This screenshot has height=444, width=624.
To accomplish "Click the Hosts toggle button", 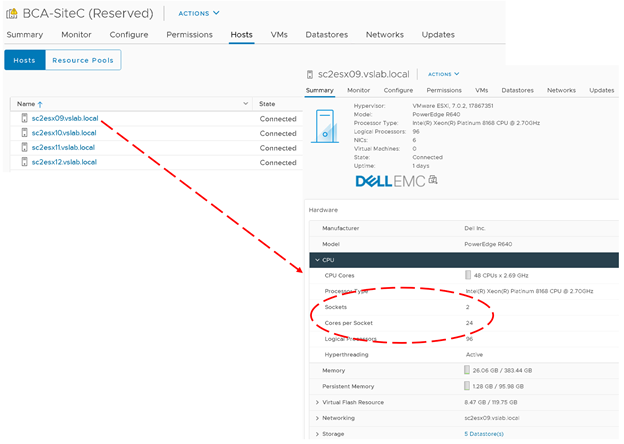I will click(25, 60).
